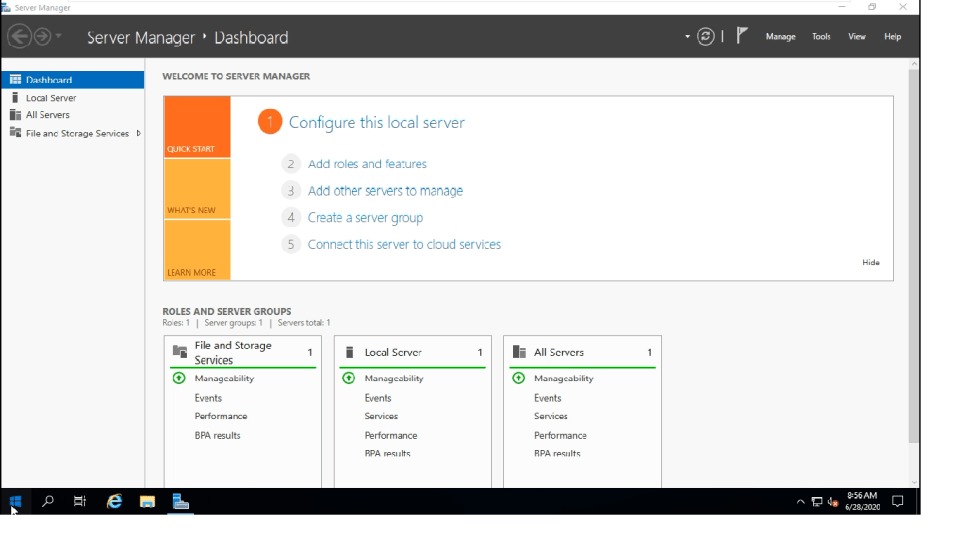The height and width of the screenshot is (540, 960).
Task: Open the All Servers tile header
Action: (582, 352)
